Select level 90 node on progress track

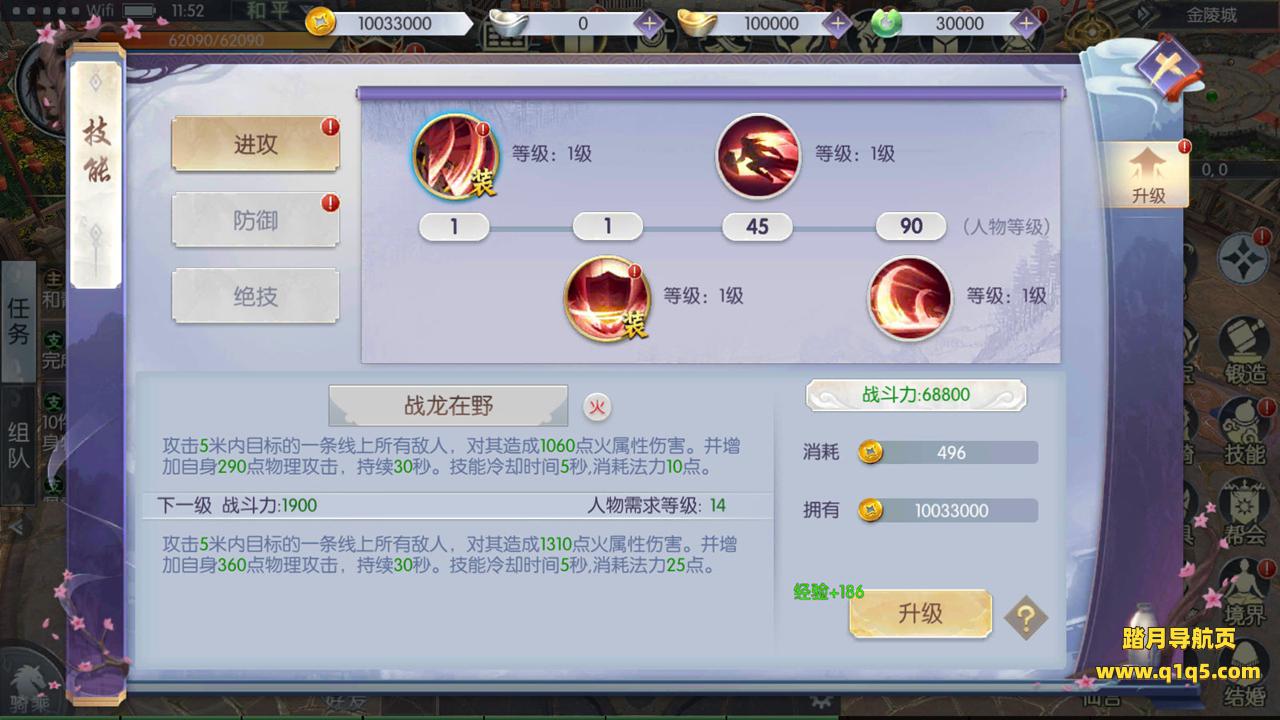(x=911, y=227)
